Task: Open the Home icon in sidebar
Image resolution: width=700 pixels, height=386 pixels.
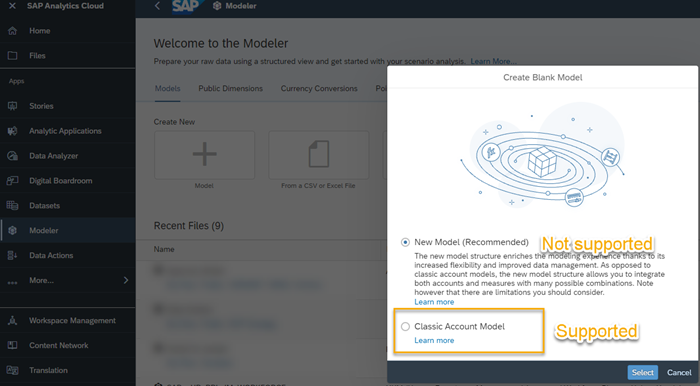Action: (12, 31)
